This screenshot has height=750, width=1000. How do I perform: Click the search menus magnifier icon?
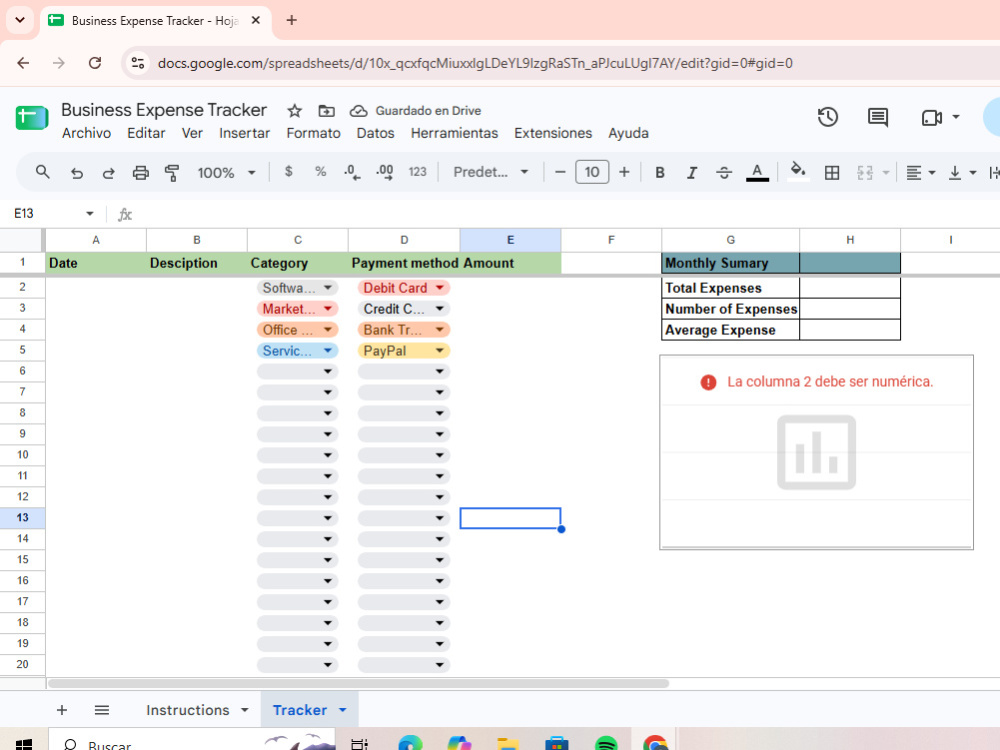pyautogui.click(x=43, y=172)
